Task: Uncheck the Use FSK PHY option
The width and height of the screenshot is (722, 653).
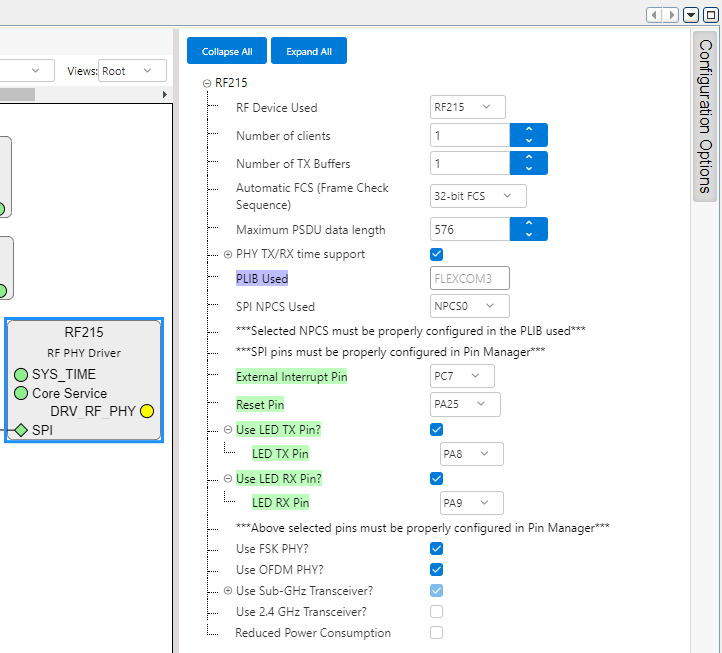Action: [x=436, y=548]
